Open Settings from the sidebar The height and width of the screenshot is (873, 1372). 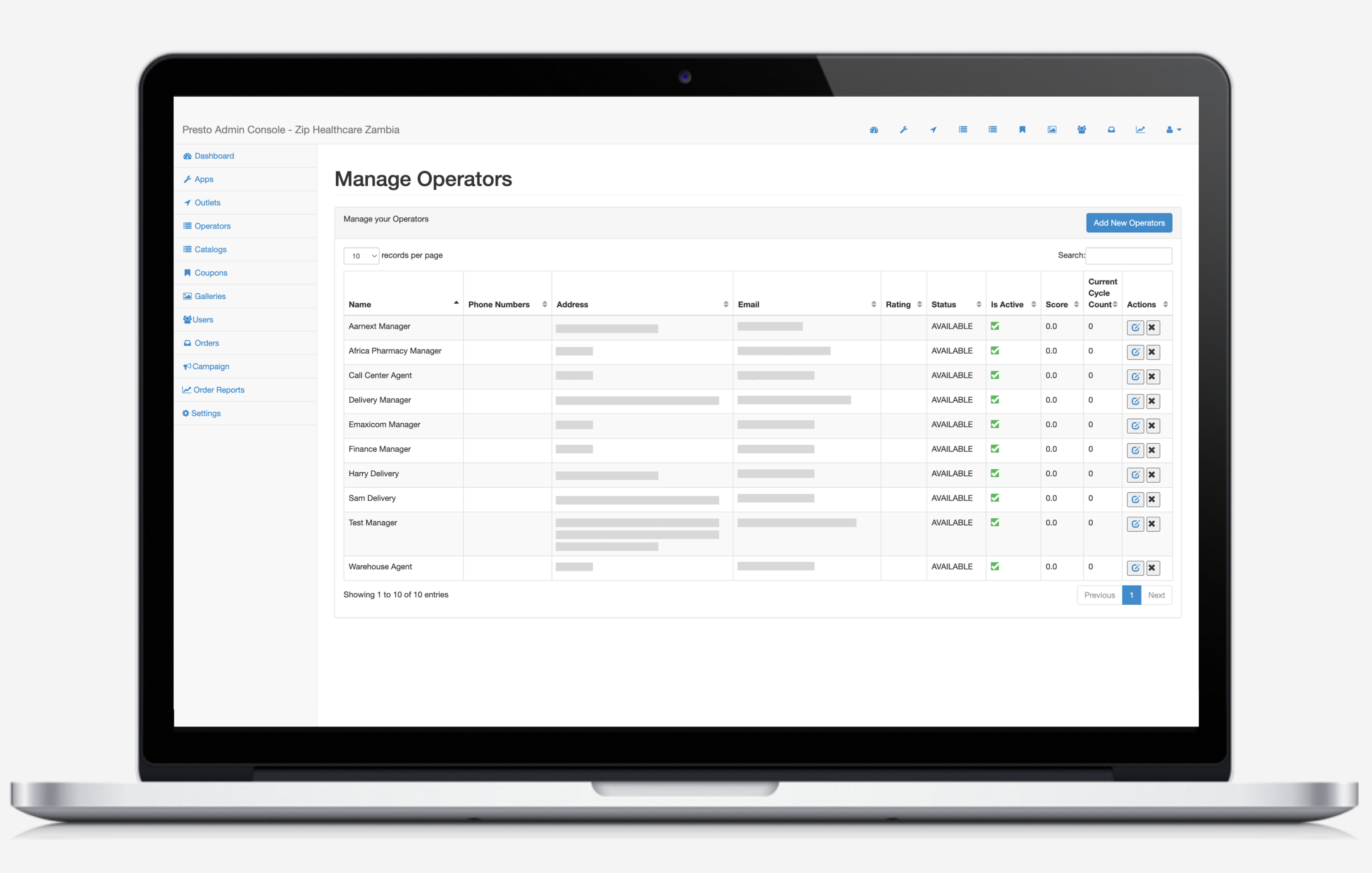tap(205, 413)
